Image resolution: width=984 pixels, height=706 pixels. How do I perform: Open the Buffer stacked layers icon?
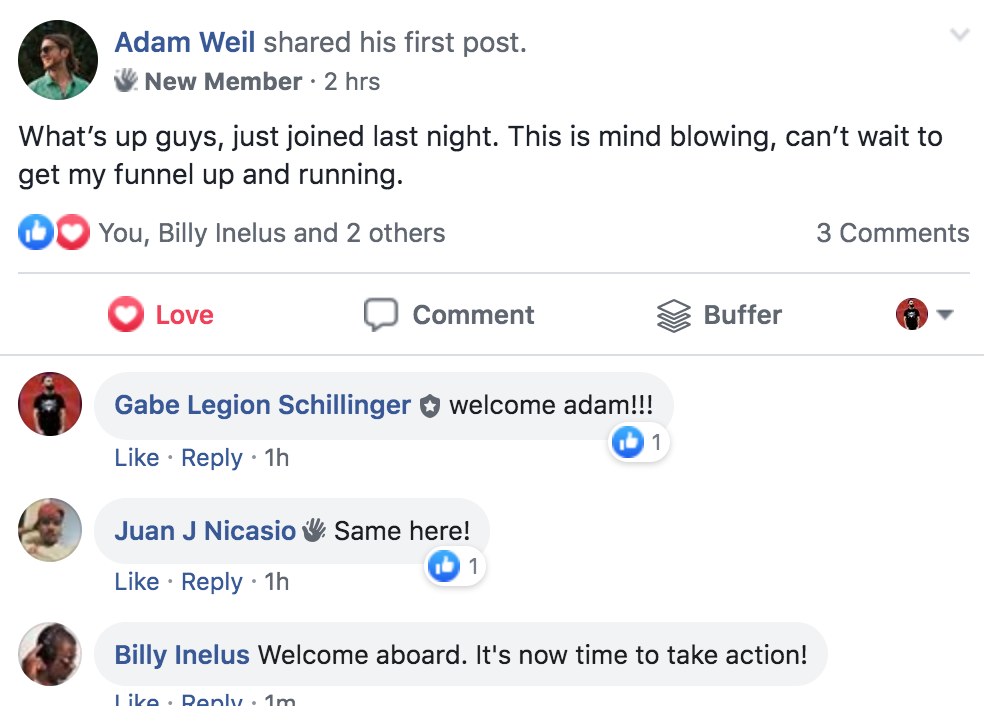tap(674, 315)
